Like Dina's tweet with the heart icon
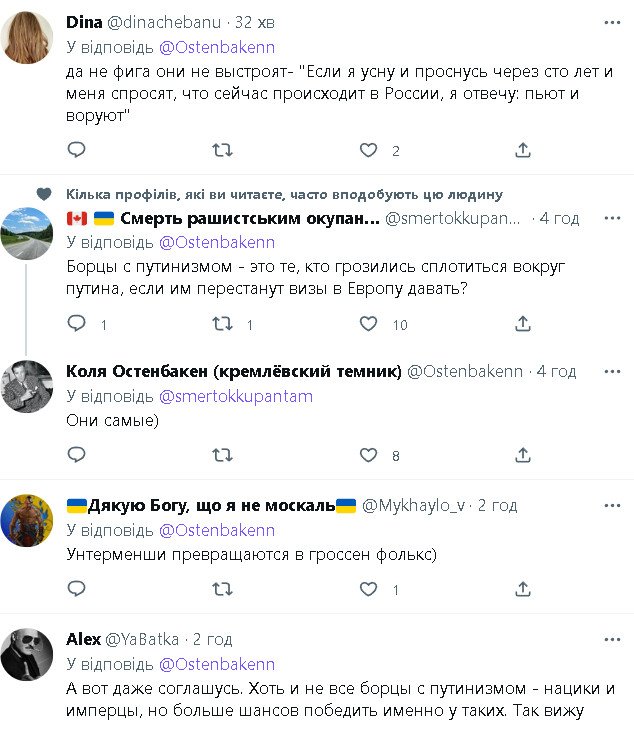634x731 pixels. click(x=369, y=150)
